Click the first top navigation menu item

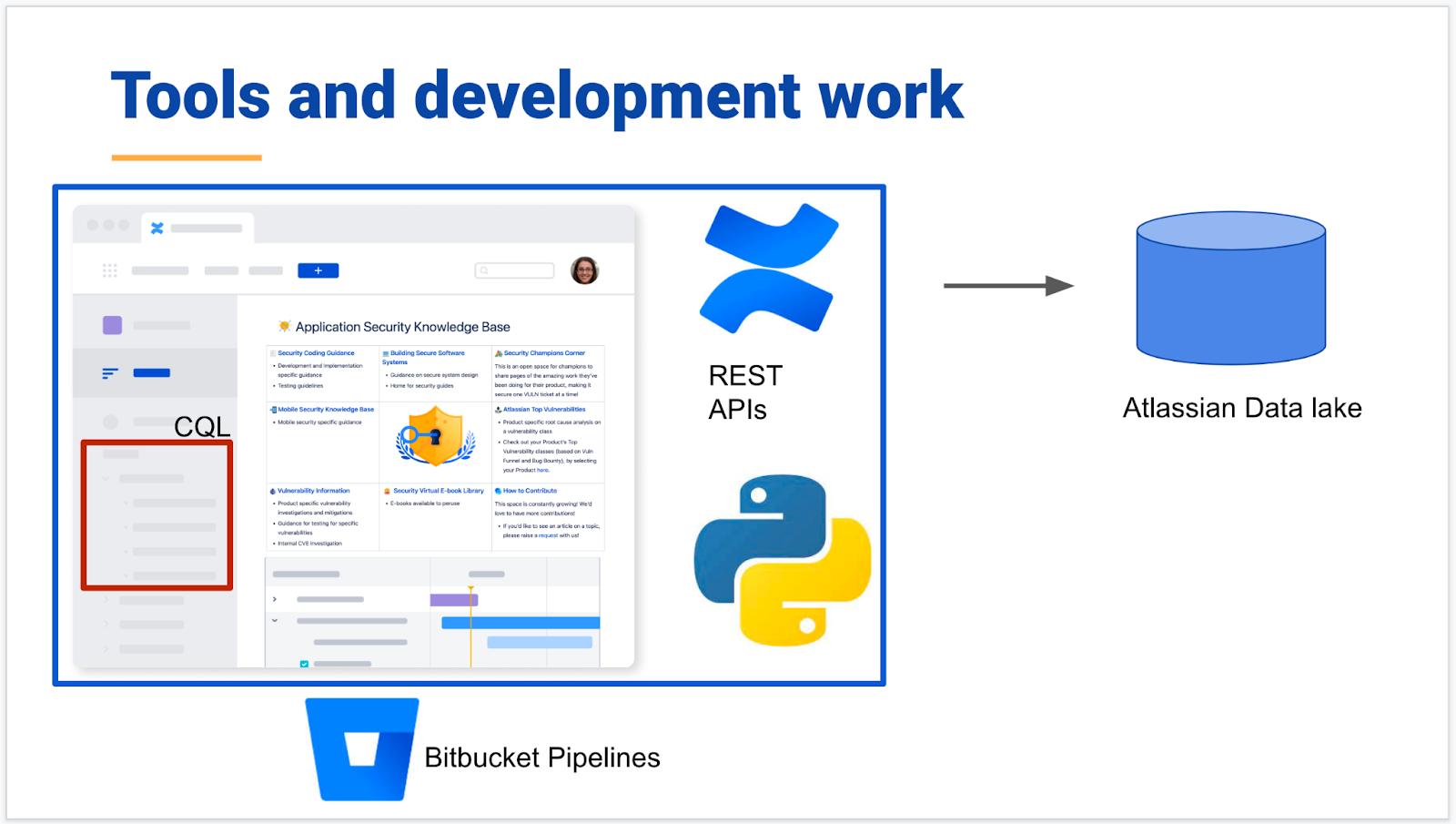(159, 270)
